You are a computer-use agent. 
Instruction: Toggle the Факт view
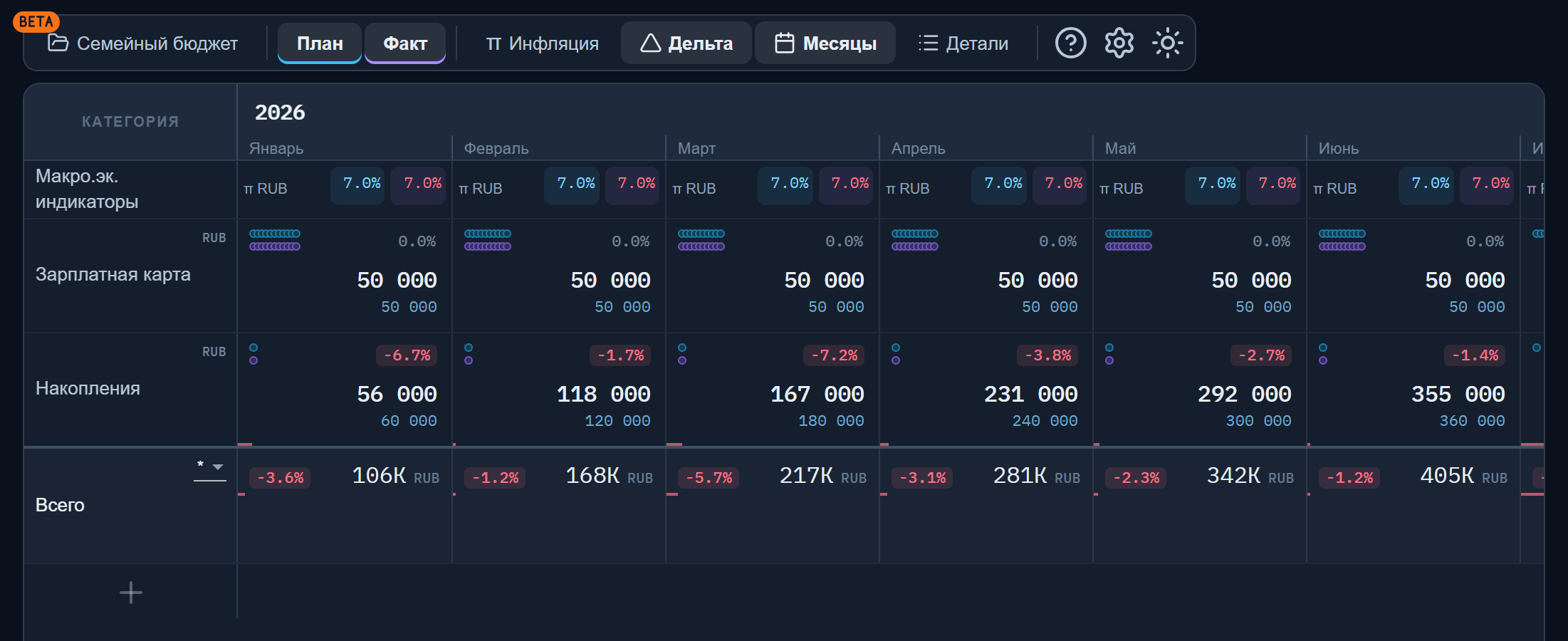coord(405,43)
